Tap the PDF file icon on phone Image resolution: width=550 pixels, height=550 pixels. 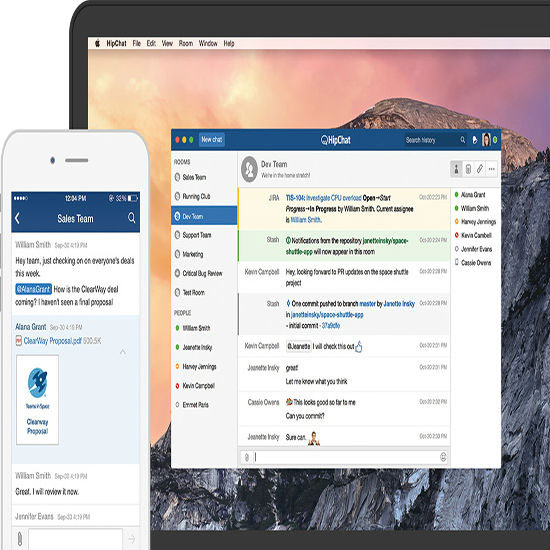[19, 341]
